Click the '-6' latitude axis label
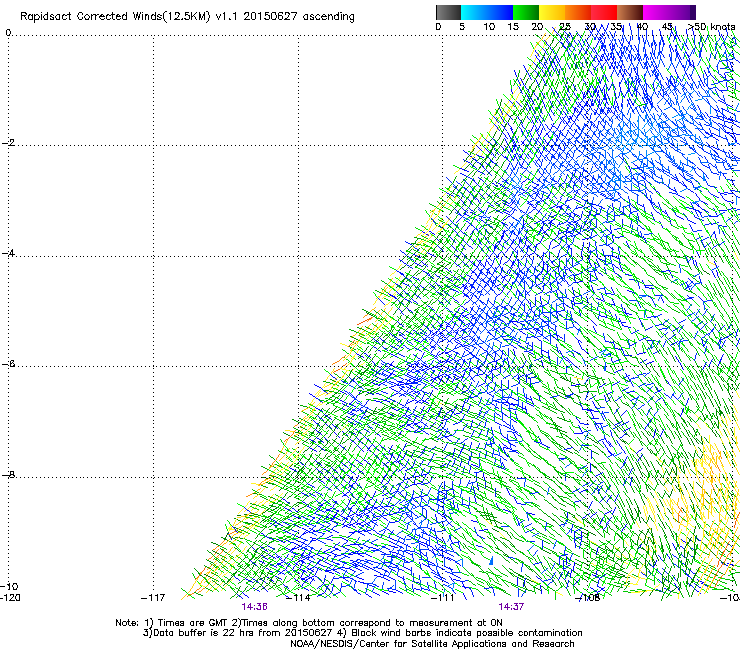Screen dimensions: 740x650 [8, 364]
